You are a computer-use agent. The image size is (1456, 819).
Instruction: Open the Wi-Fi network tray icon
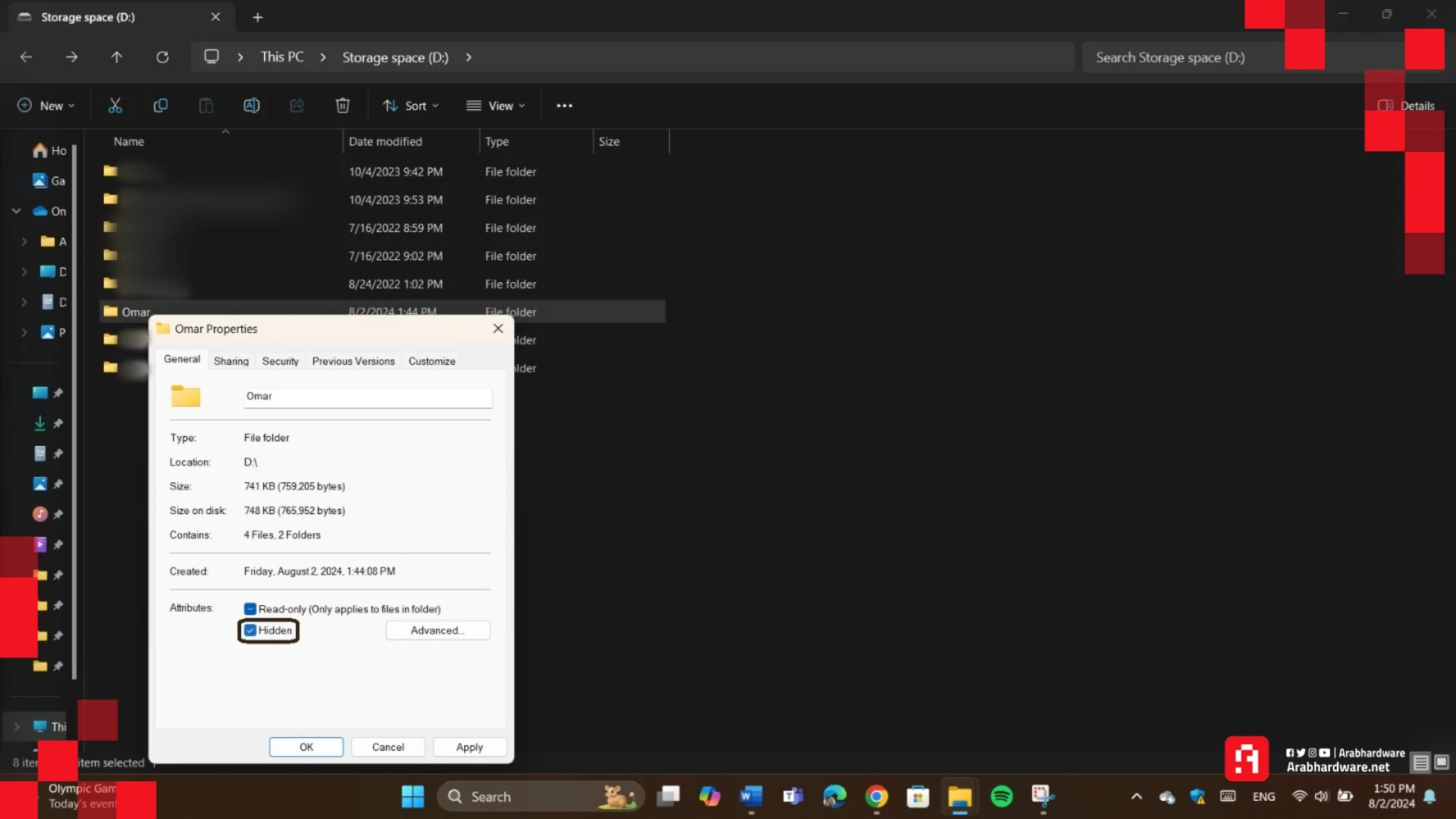pyautogui.click(x=1299, y=796)
